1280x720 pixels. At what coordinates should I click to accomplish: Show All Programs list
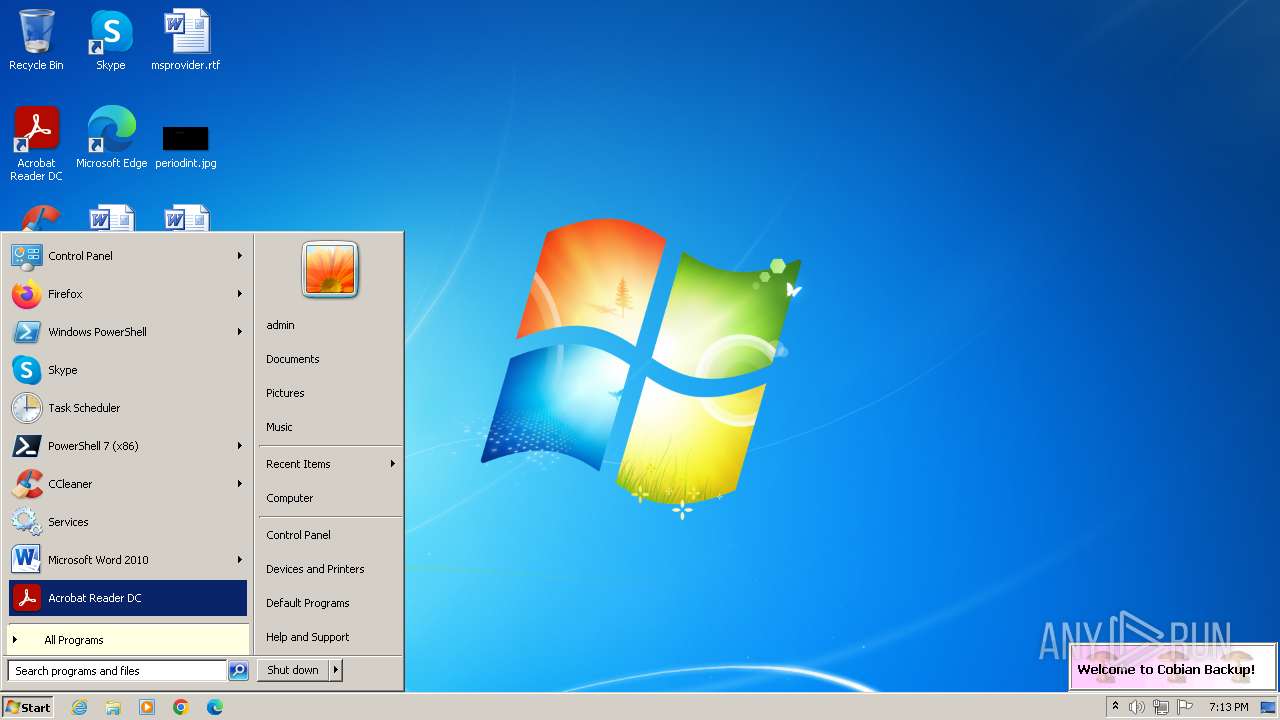pos(128,640)
